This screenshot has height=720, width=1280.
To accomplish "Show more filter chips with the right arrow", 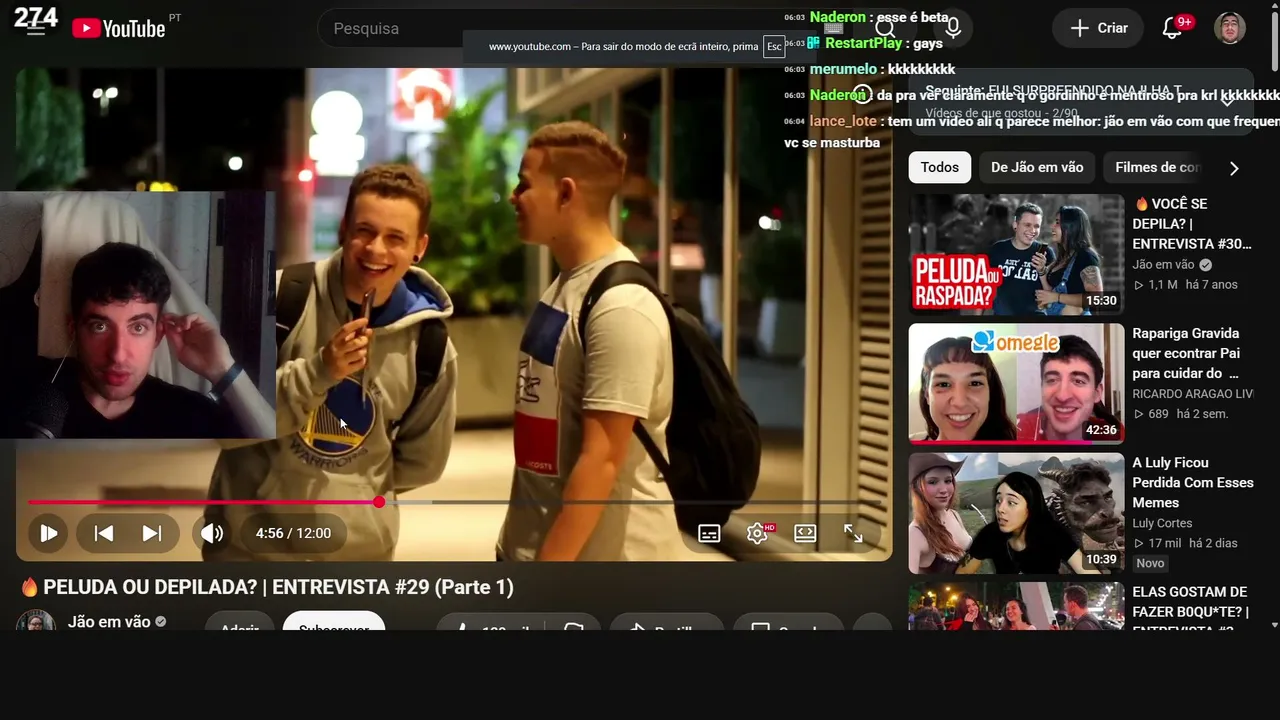I will click(x=1234, y=168).
